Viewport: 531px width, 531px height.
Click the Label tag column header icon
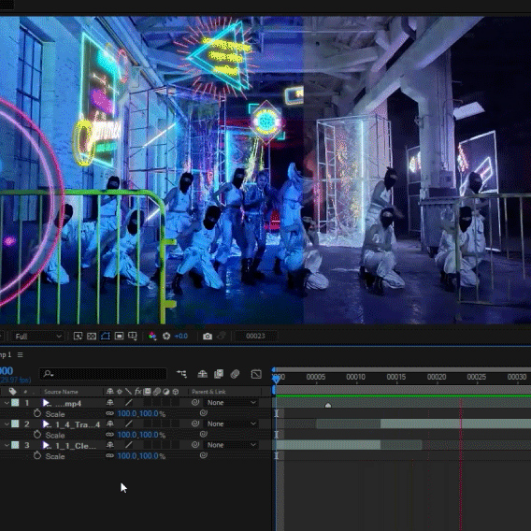(x=13, y=391)
